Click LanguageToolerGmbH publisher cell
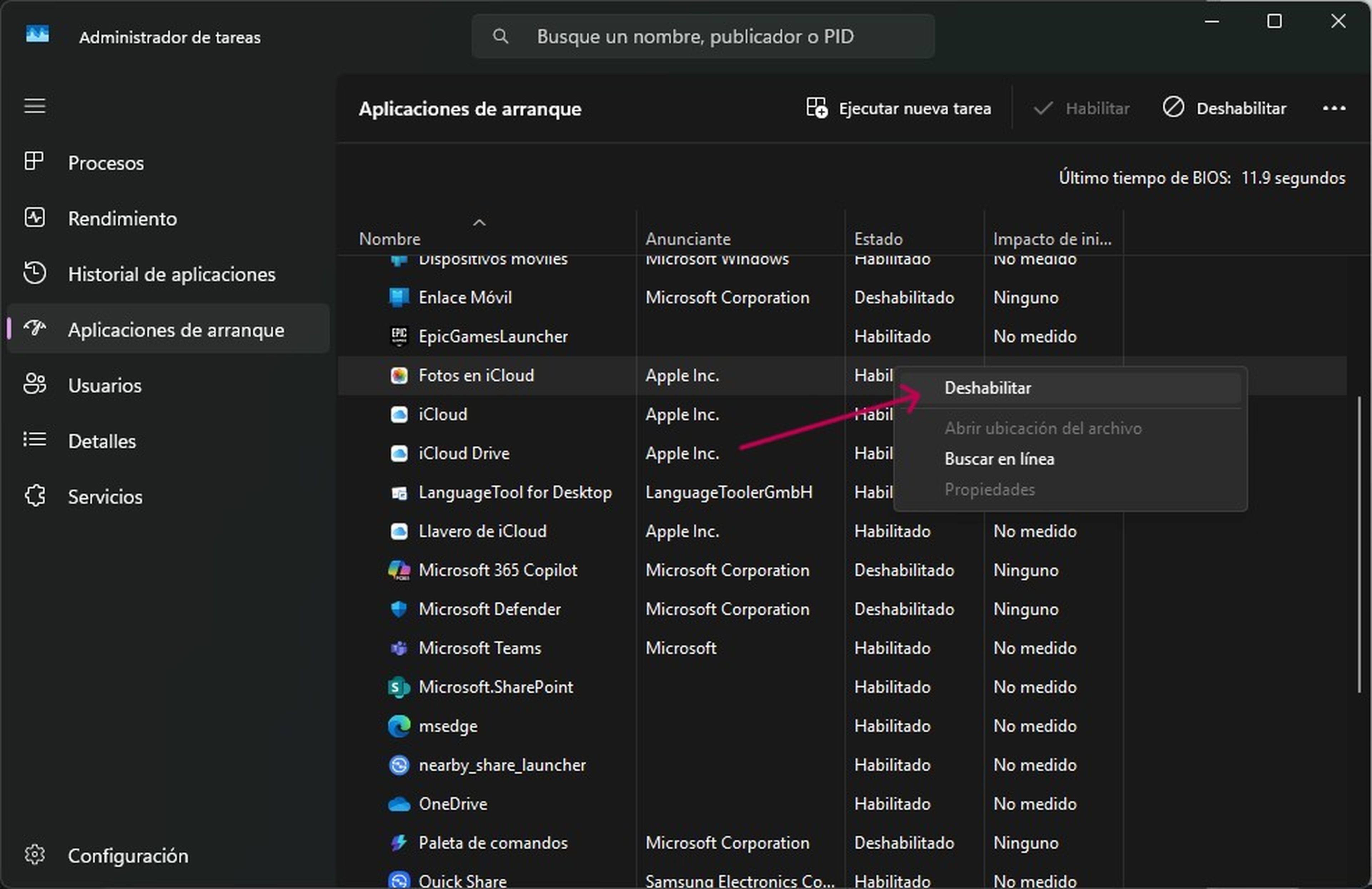 [x=729, y=492]
